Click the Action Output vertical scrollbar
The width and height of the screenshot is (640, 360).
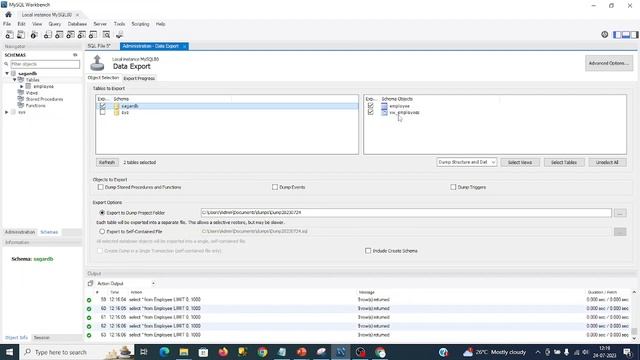[x=634, y=314]
